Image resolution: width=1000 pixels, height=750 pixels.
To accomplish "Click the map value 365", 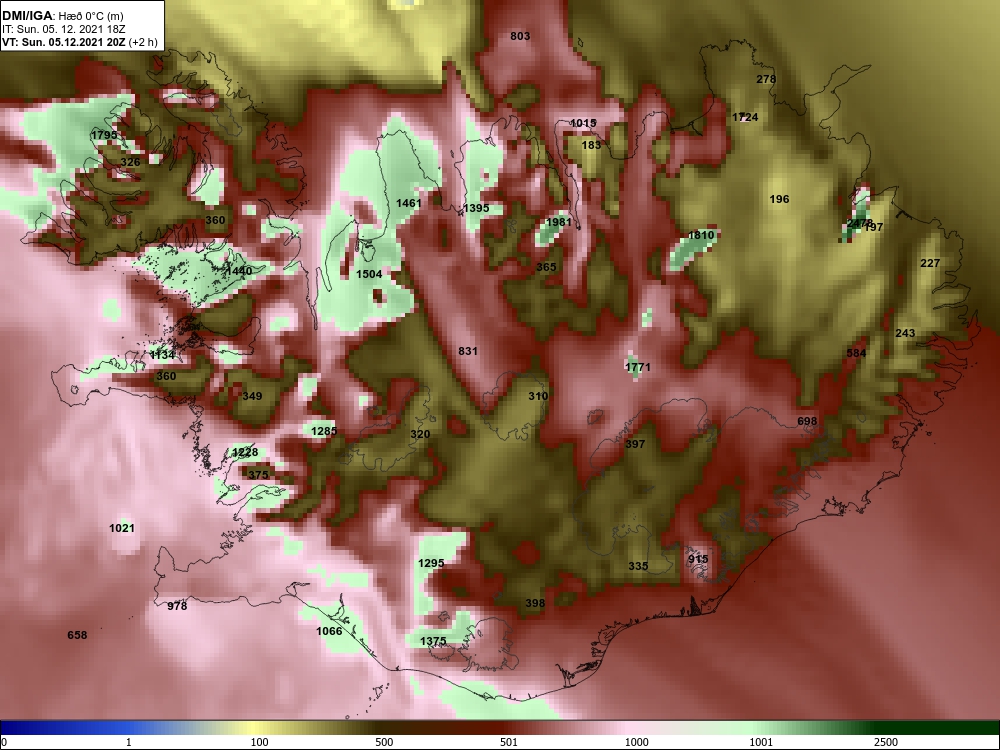I will (546, 267).
